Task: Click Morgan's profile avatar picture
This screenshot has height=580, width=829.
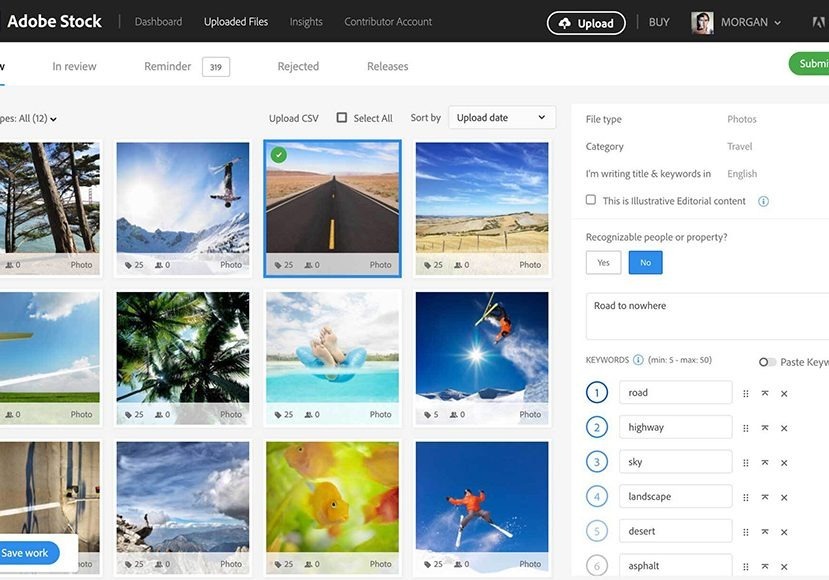Action: click(x=702, y=23)
